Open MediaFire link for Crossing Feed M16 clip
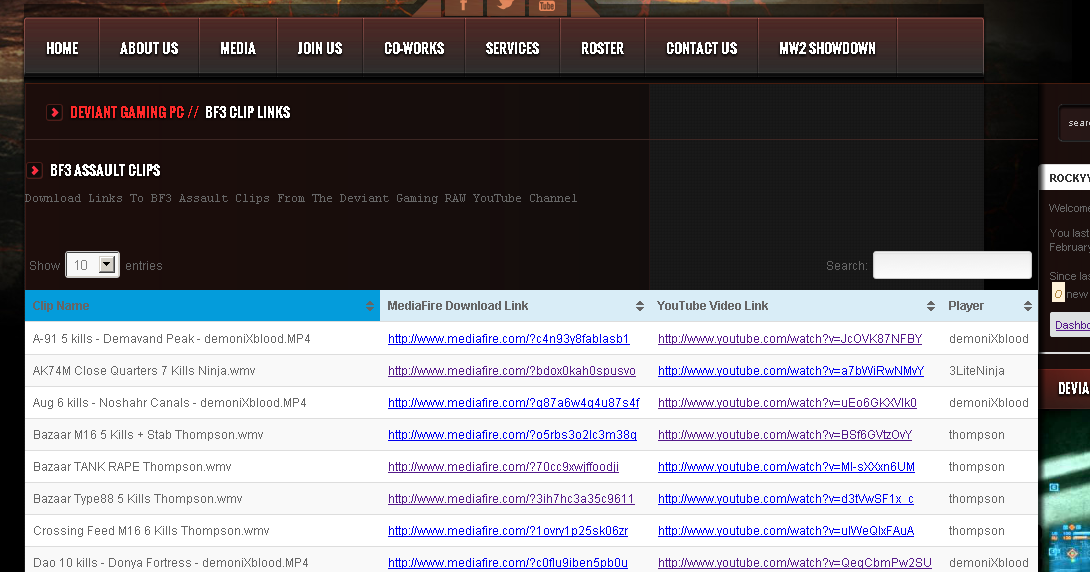The height and width of the screenshot is (572, 1090). 508,530
